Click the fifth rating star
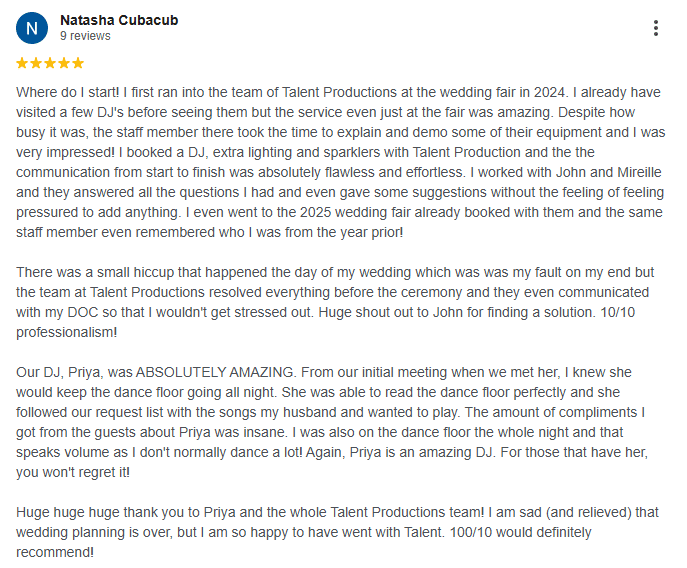 point(77,63)
